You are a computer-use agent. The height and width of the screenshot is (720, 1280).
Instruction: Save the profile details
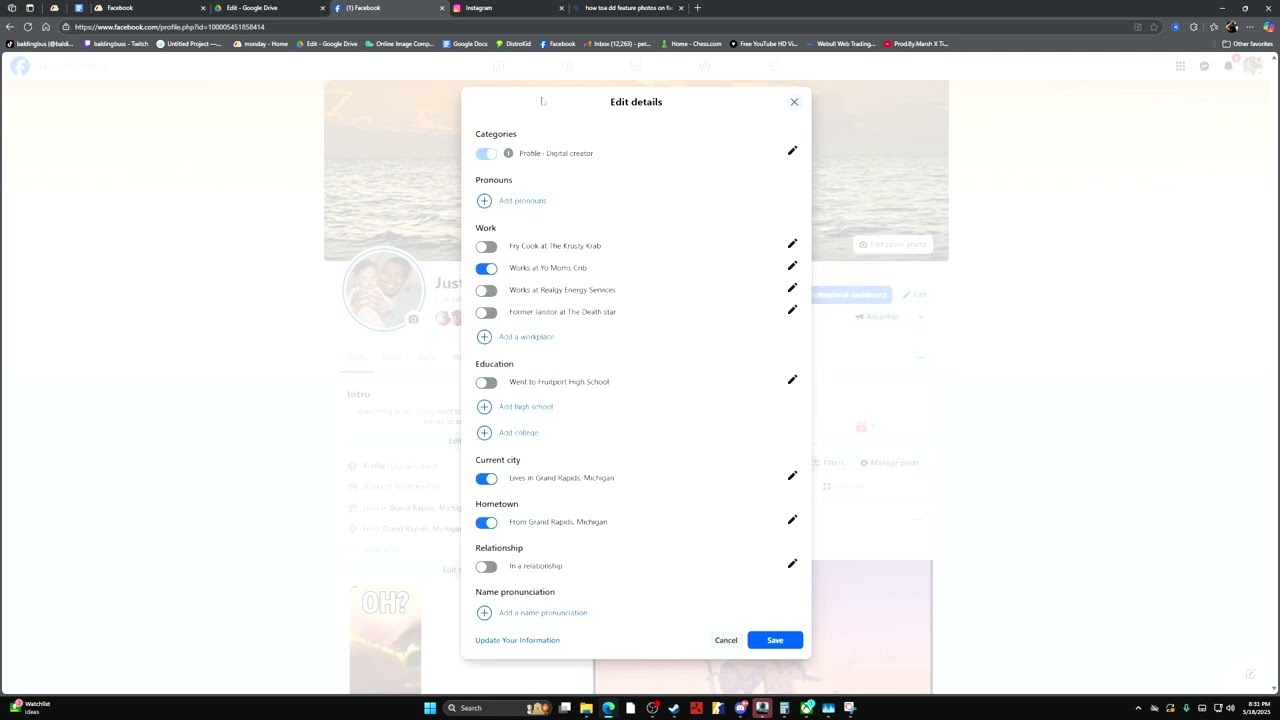coord(775,640)
